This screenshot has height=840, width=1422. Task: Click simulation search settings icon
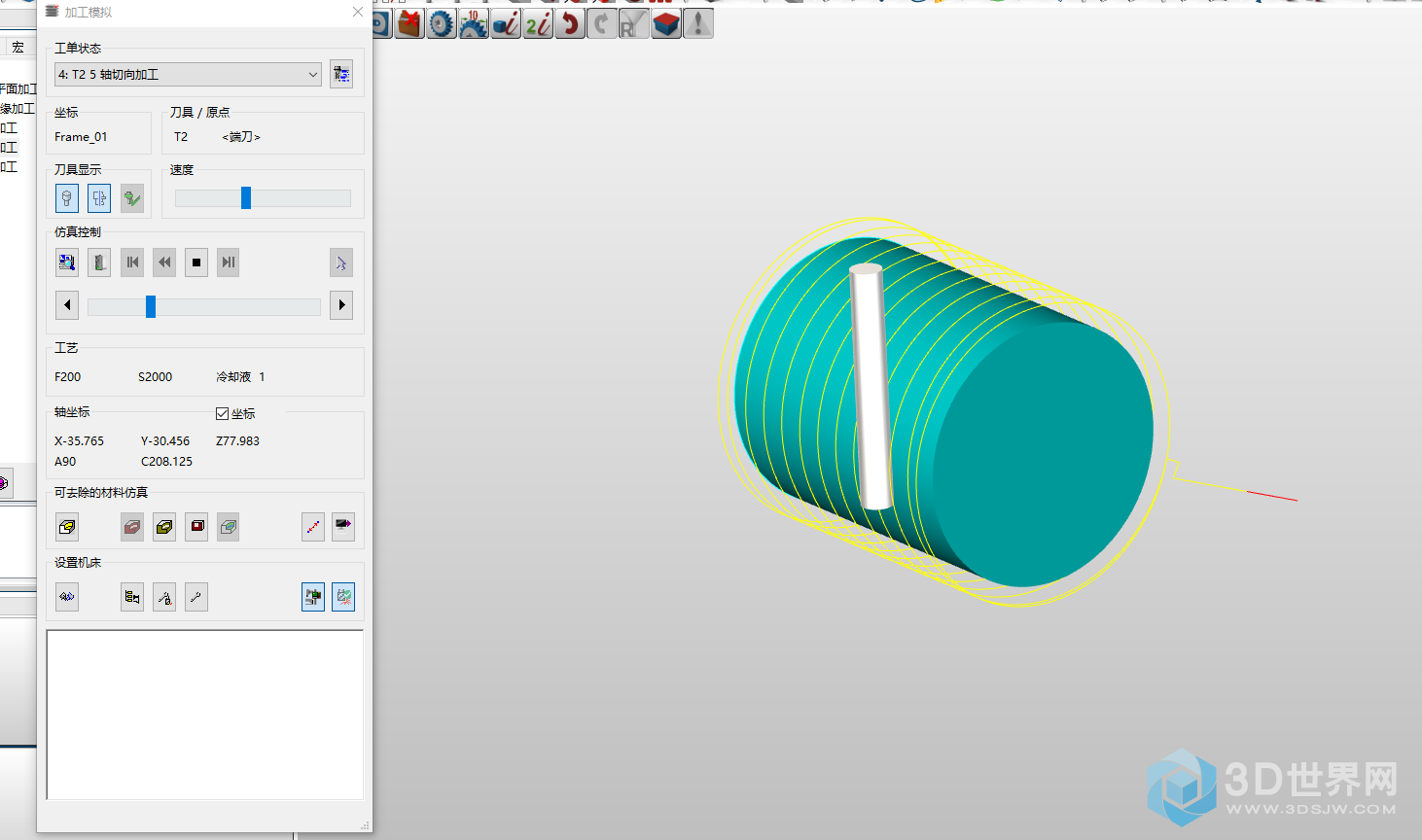[67, 262]
